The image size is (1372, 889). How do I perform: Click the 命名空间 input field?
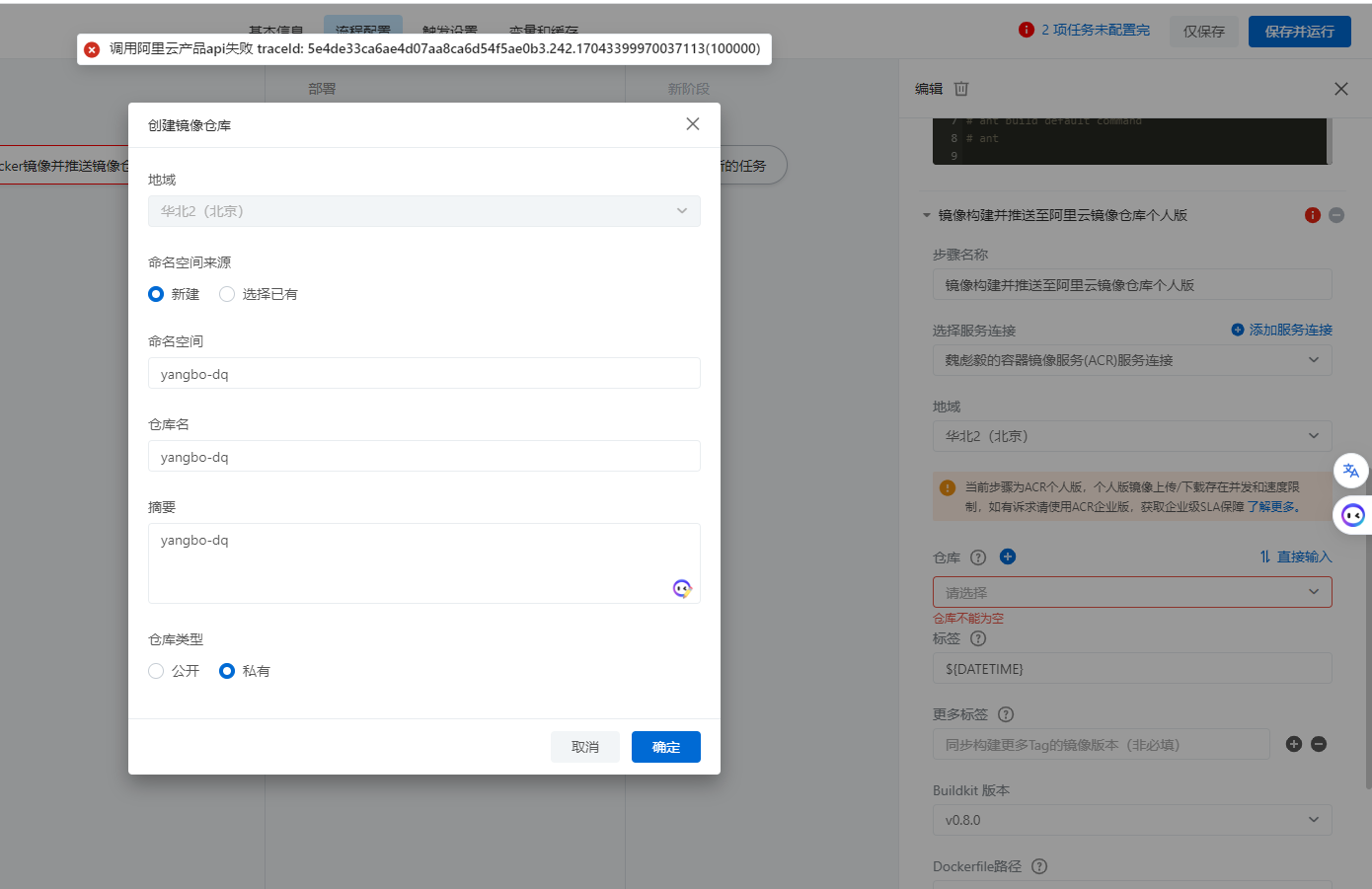click(424, 374)
